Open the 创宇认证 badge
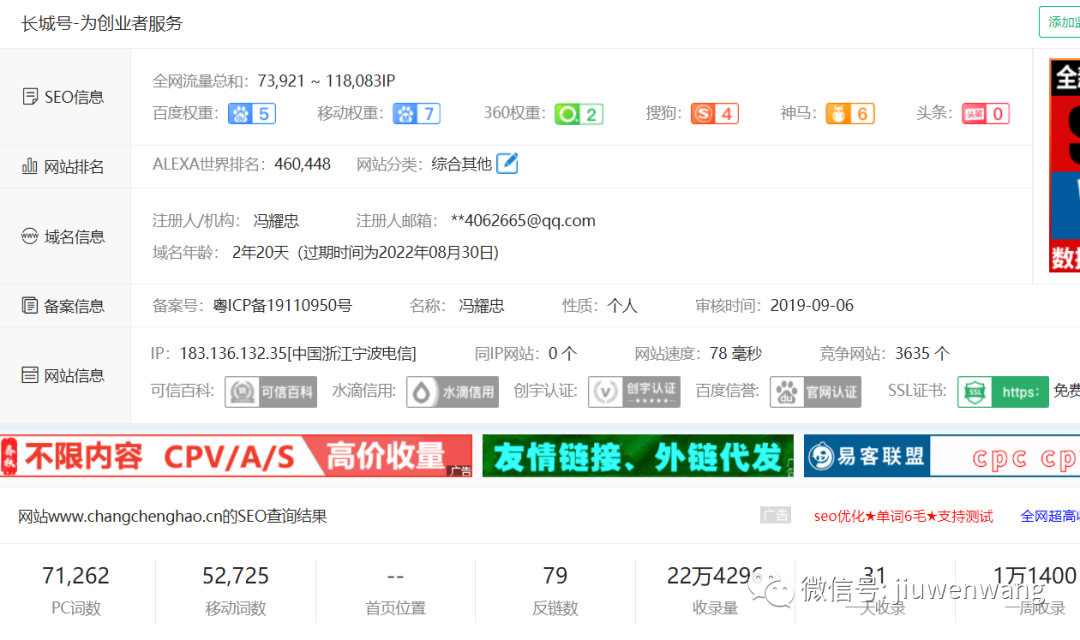This screenshot has height=640, width=1080. coord(634,392)
